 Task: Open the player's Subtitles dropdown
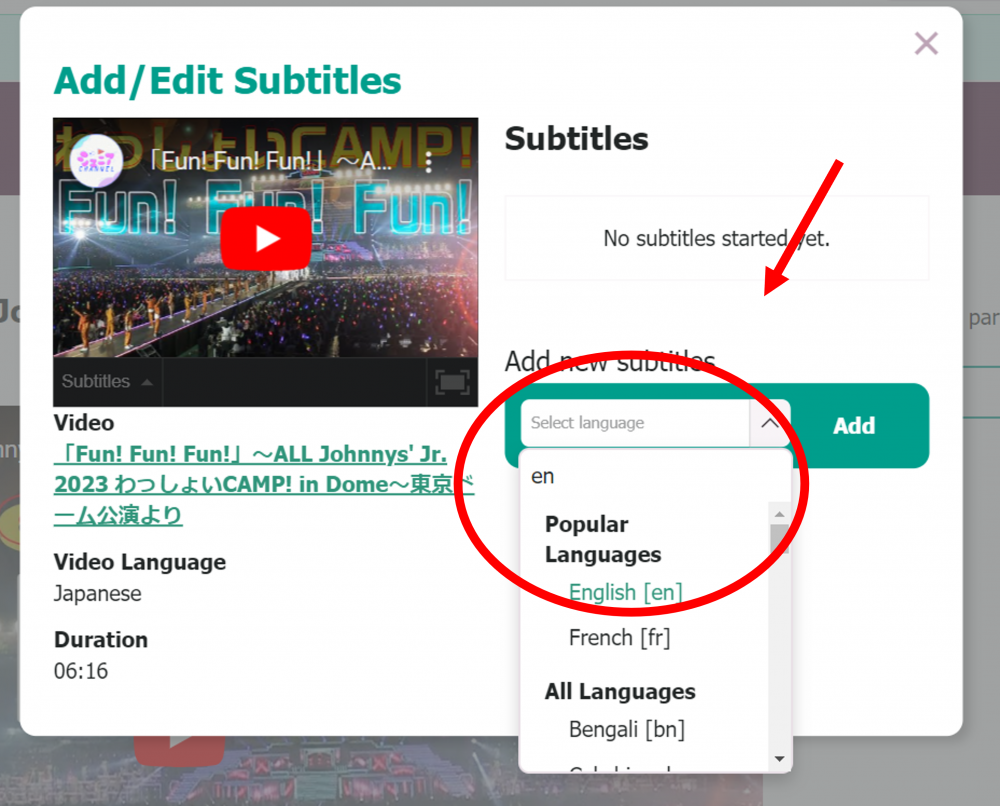point(107,382)
